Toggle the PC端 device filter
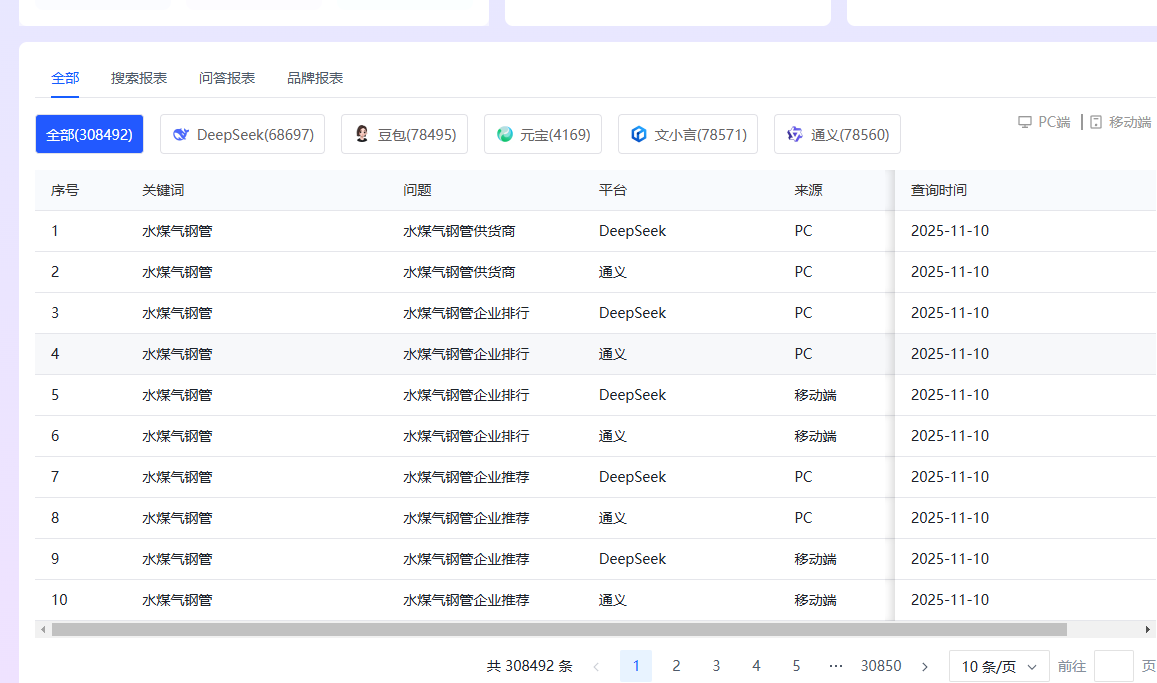This screenshot has width=1157, height=683. 1043,121
